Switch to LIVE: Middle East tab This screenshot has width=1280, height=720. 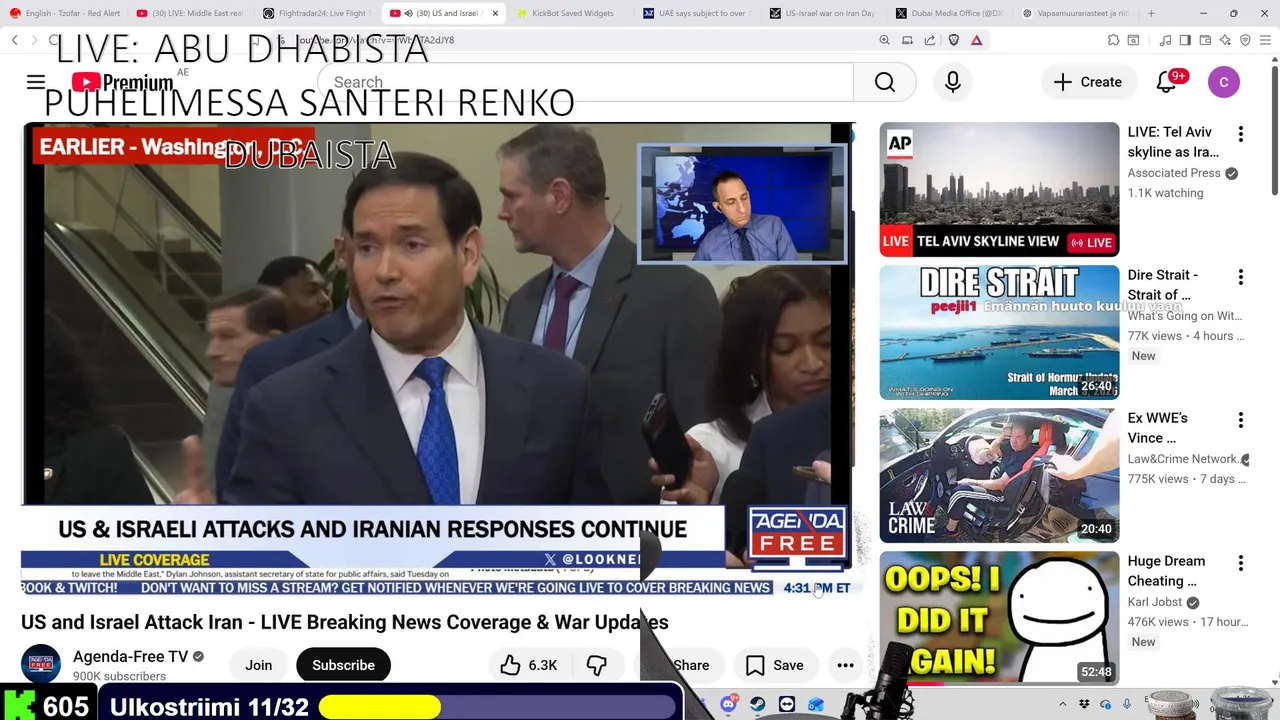(x=190, y=13)
